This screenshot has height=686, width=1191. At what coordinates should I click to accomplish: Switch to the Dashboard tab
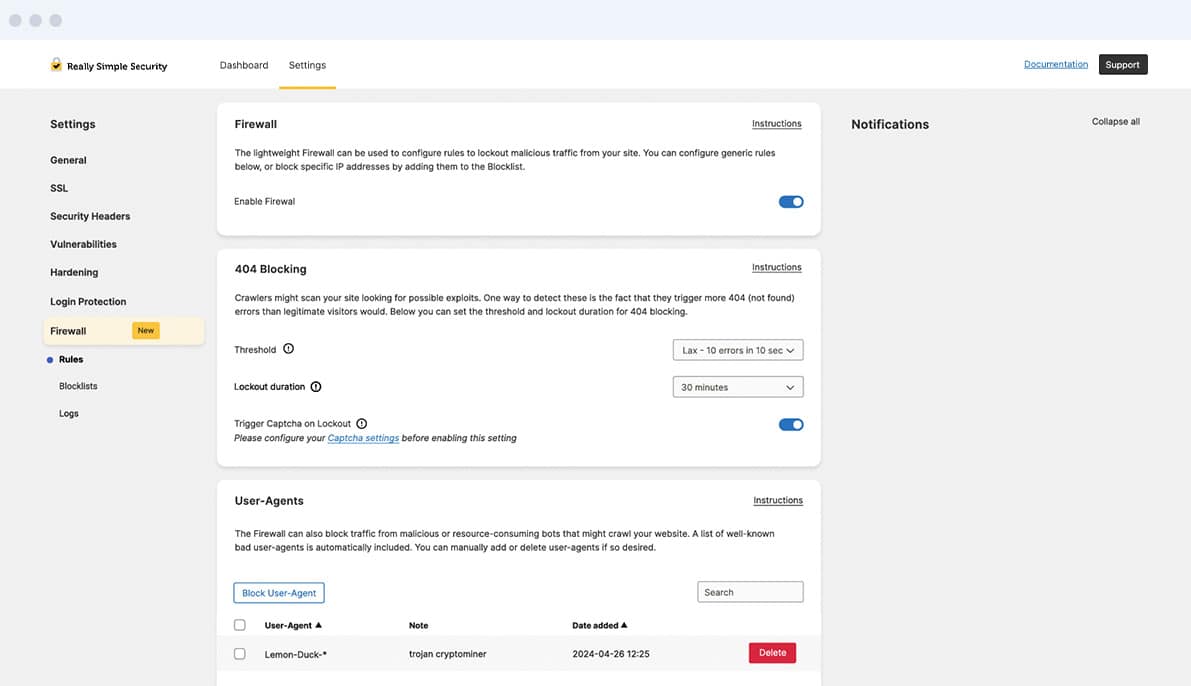244,65
